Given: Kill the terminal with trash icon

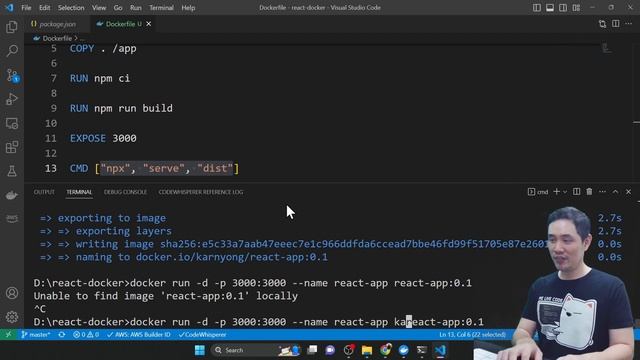Looking at the screenshot, I should point(589,191).
